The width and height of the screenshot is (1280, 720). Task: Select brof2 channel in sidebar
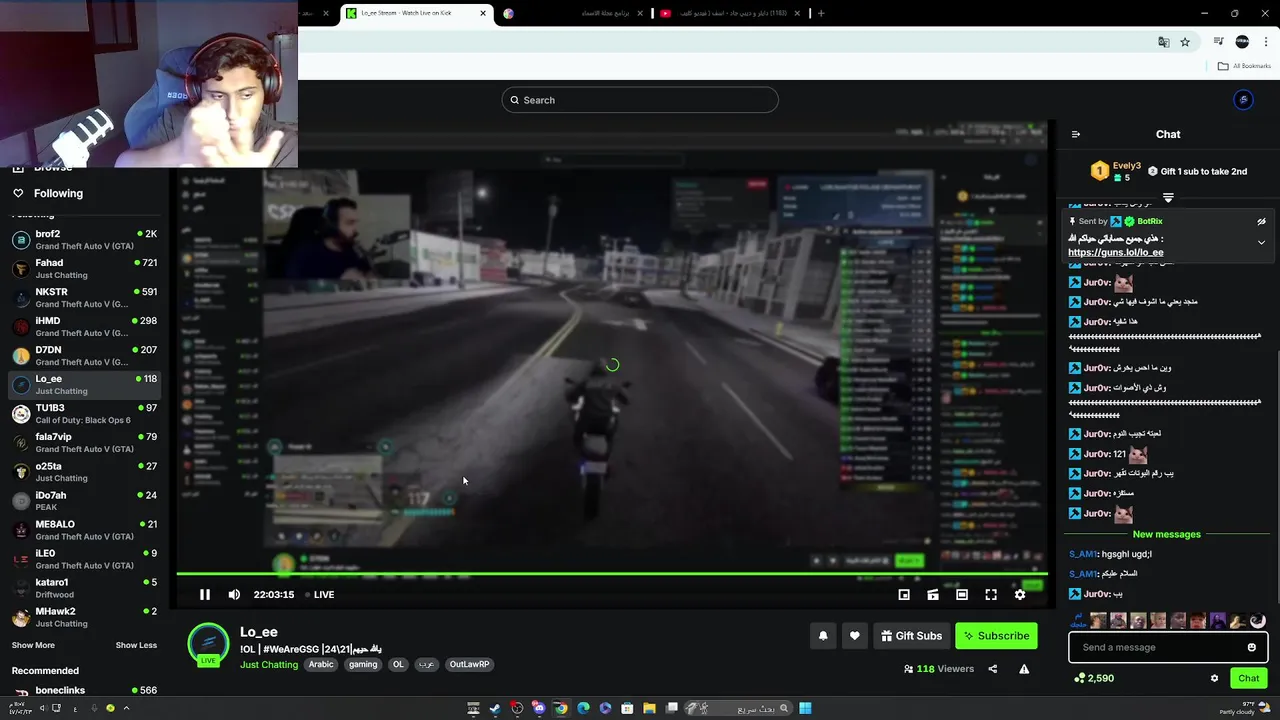84,240
